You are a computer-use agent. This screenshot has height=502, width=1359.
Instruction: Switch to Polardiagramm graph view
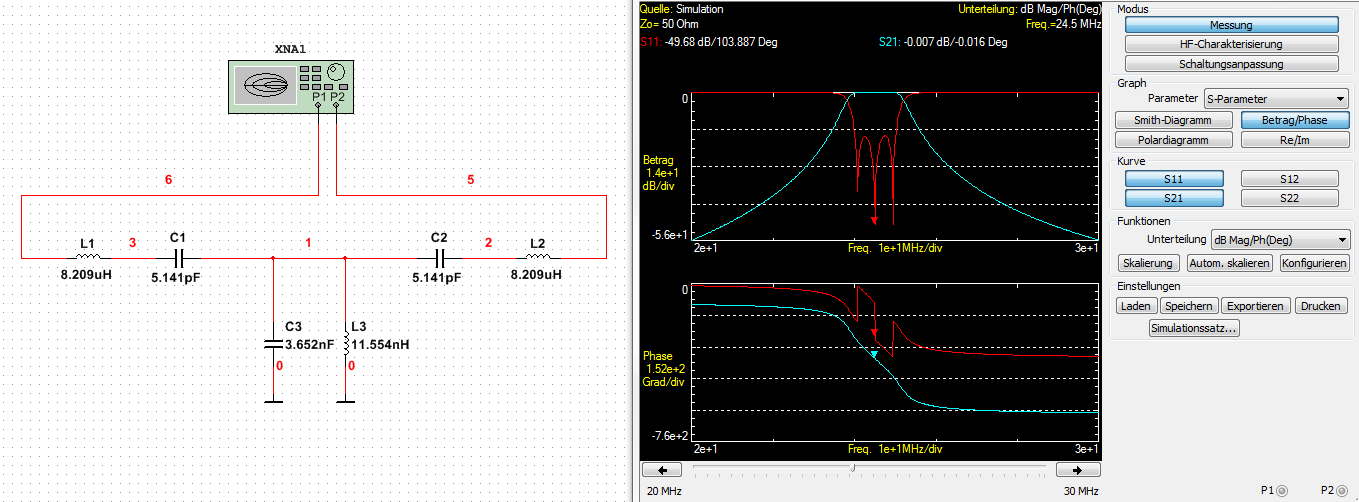coord(1173,140)
